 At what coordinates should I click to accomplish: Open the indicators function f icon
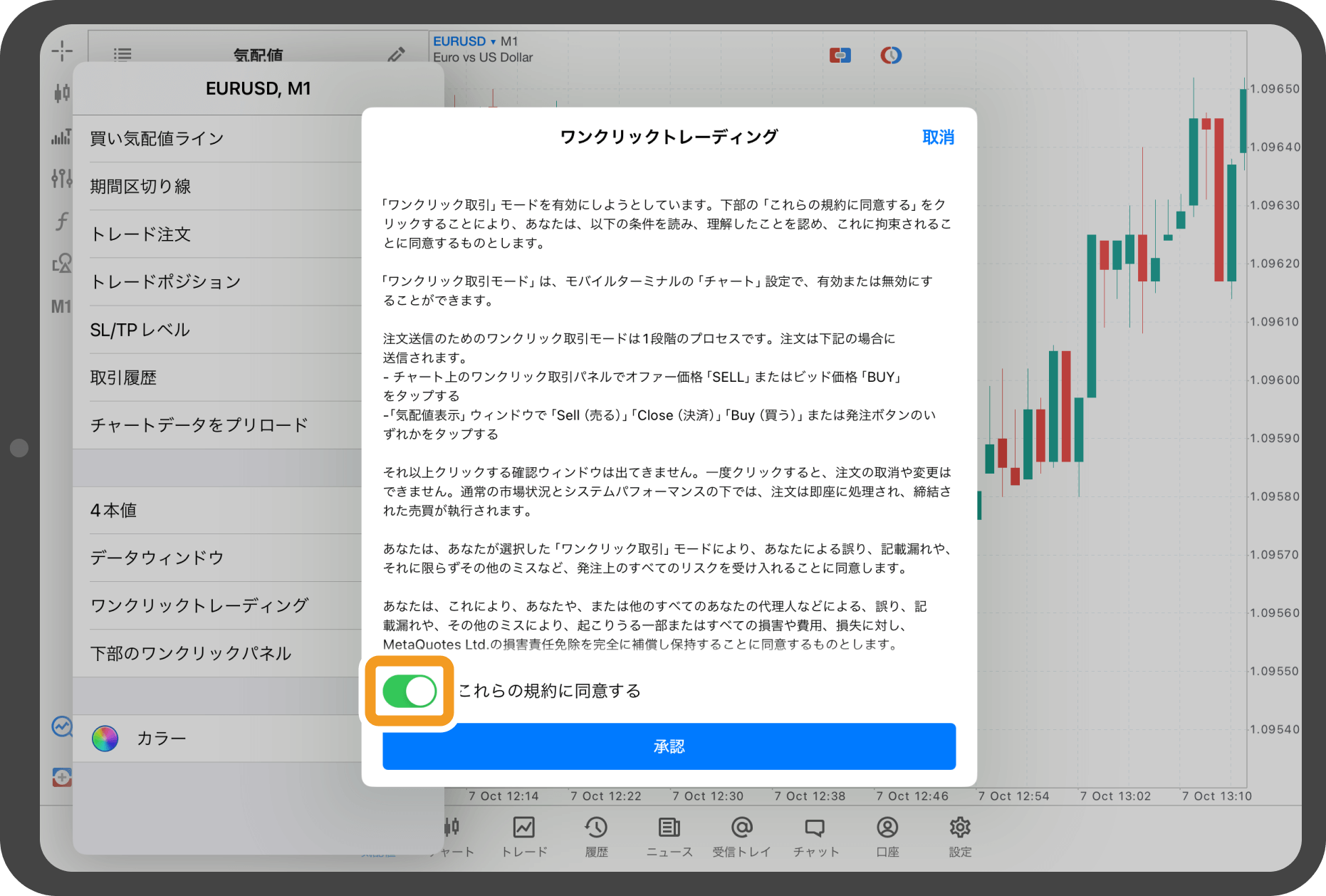pyautogui.click(x=62, y=221)
